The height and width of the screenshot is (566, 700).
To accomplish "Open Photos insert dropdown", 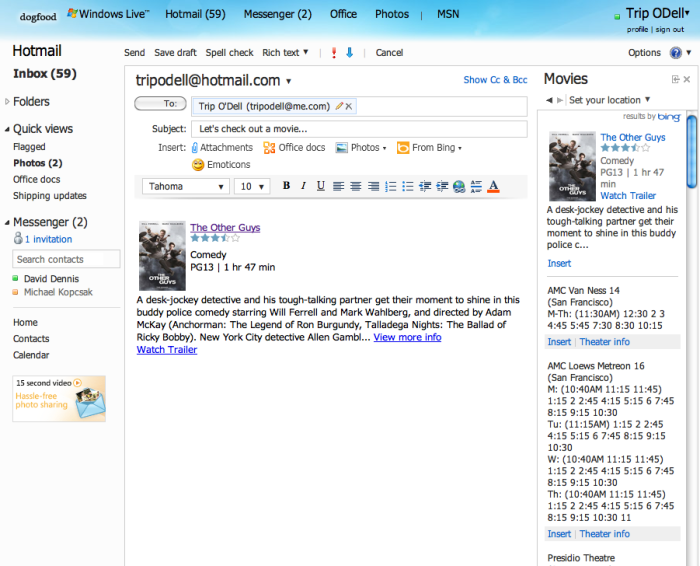I will click(361, 147).
